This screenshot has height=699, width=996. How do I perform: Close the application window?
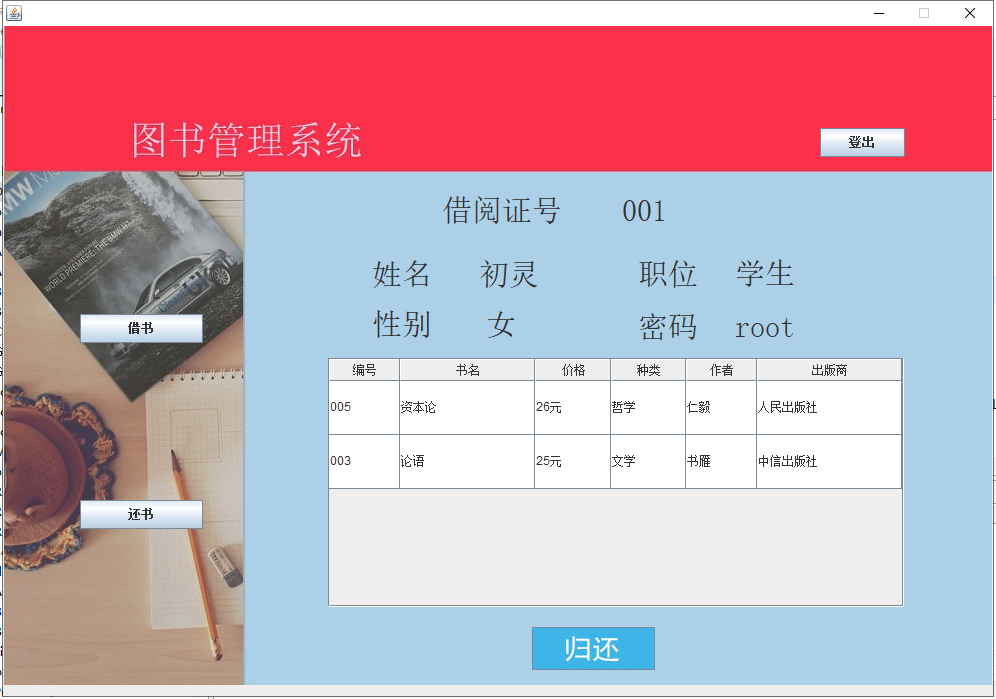pyautogui.click(x=970, y=13)
